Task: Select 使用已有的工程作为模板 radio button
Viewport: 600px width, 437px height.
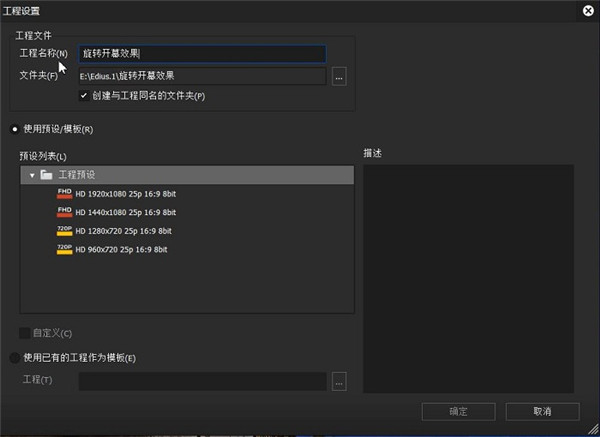Action: (15, 358)
